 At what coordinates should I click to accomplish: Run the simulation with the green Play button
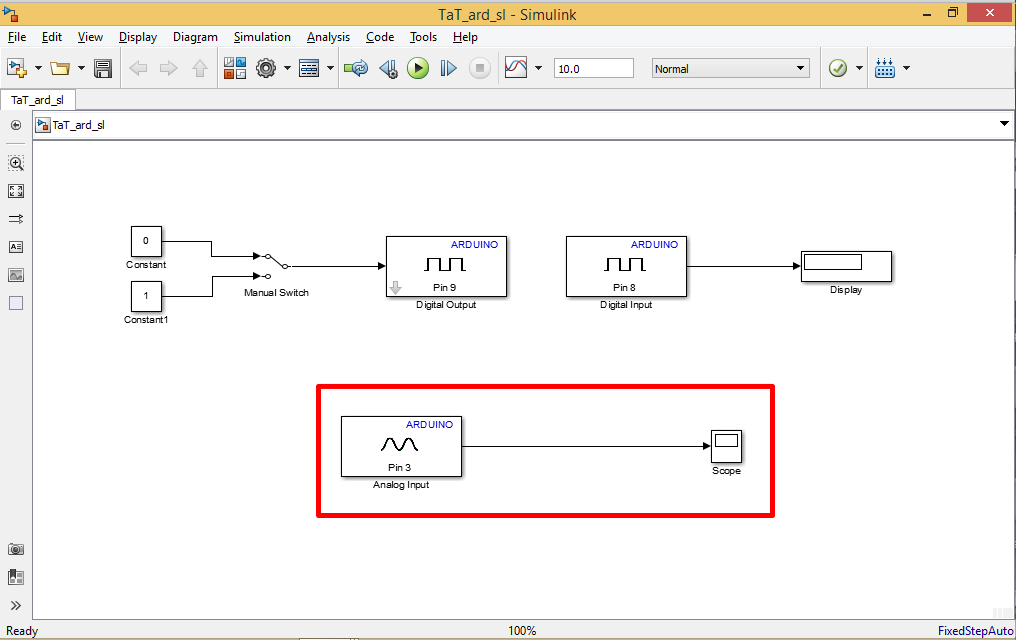click(418, 68)
